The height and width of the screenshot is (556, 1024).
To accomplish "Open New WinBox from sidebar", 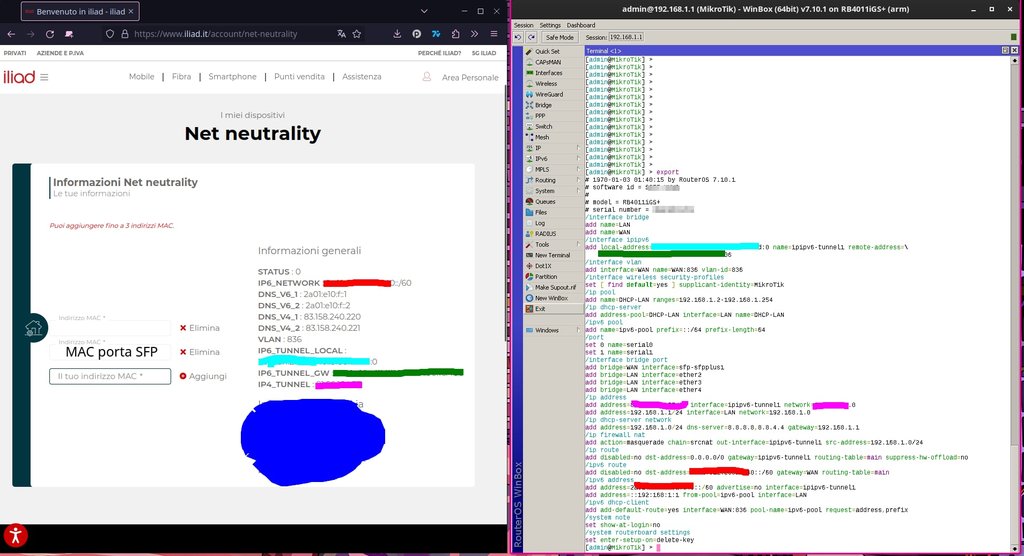I will pos(551,299).
